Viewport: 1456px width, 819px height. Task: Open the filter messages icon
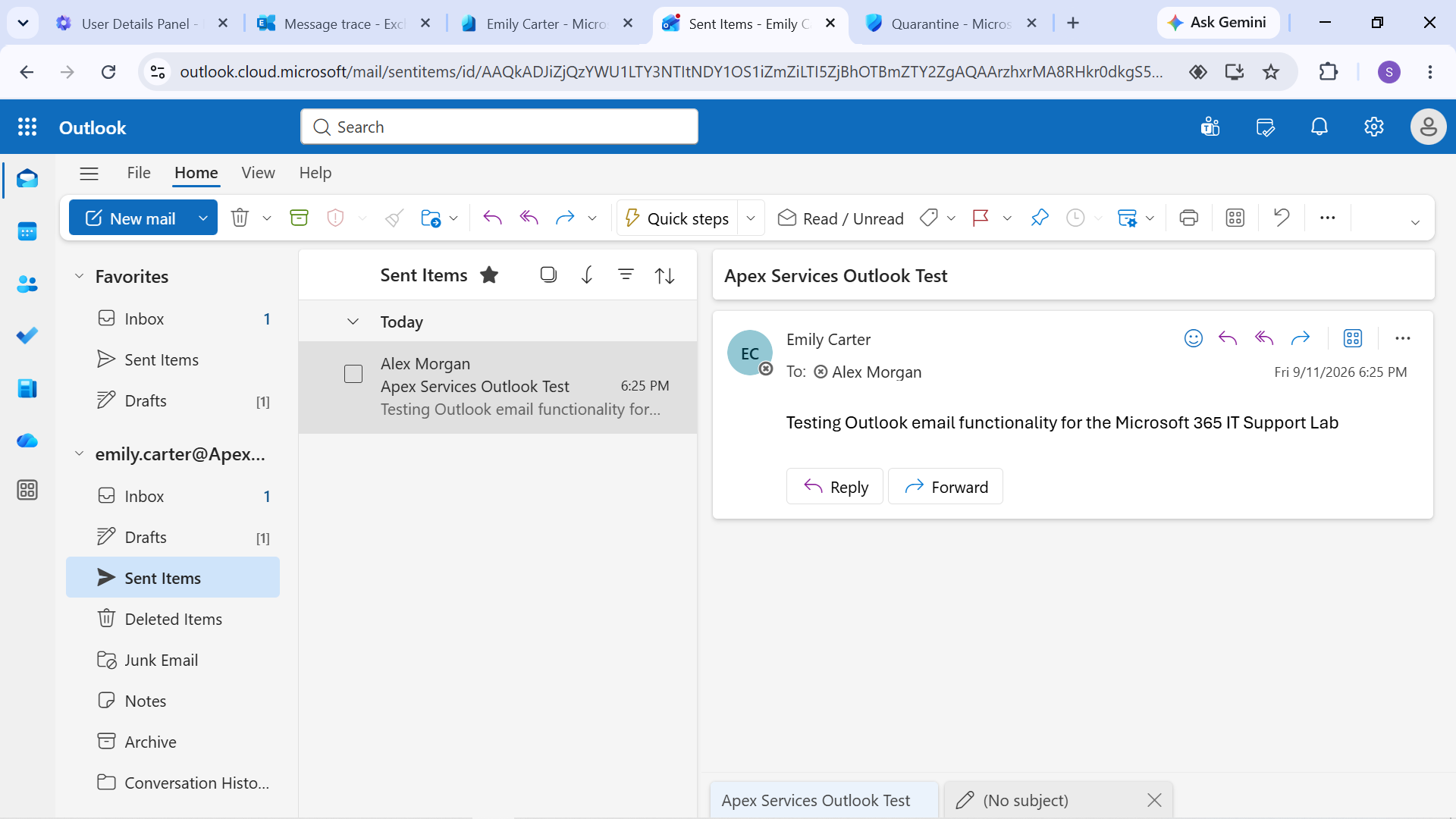point(626,275)
